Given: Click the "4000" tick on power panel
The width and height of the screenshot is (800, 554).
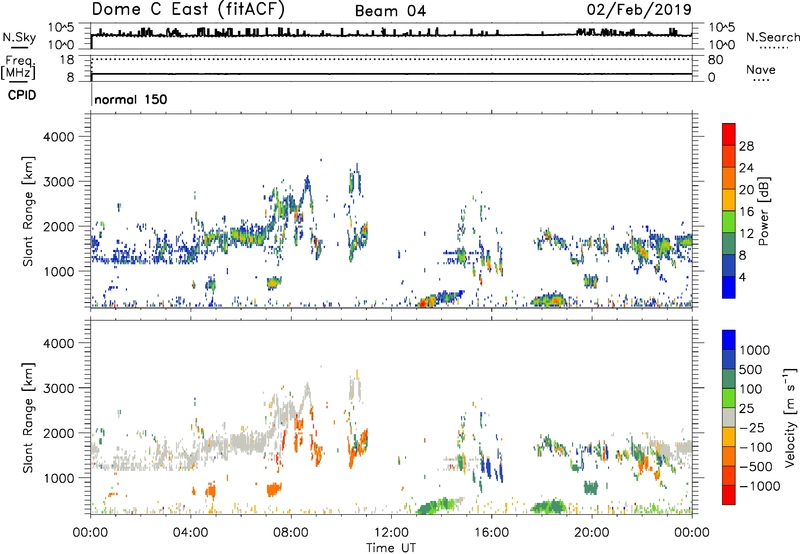Looking at the screenshot, I should (x=59, y=137).
